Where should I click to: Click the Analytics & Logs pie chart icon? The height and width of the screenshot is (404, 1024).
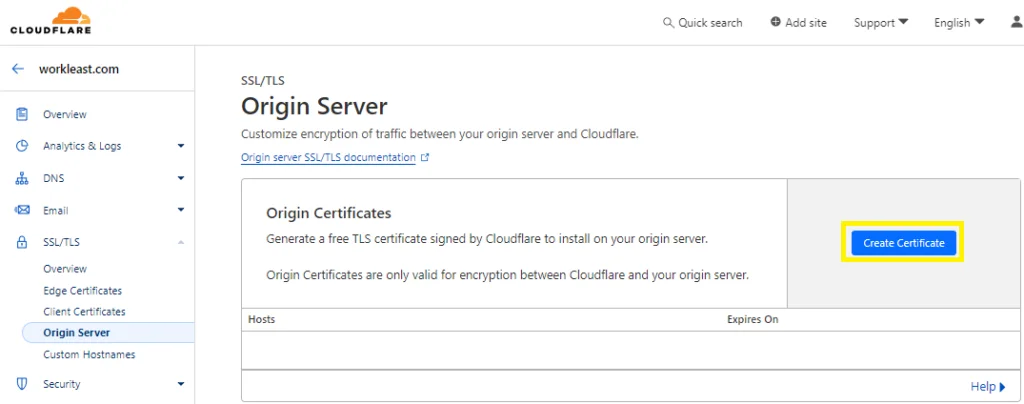point(22,146)
